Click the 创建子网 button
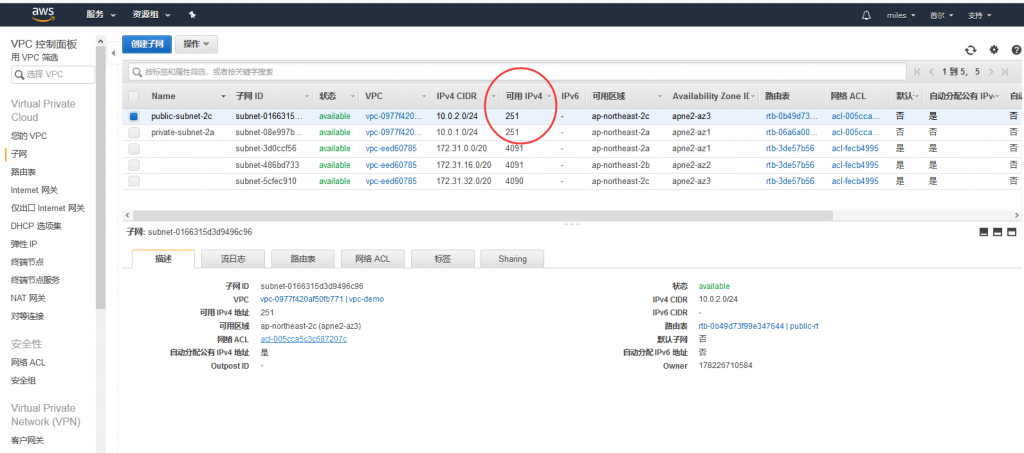This screenshot has width=1024, height=453. pos(146,44)
